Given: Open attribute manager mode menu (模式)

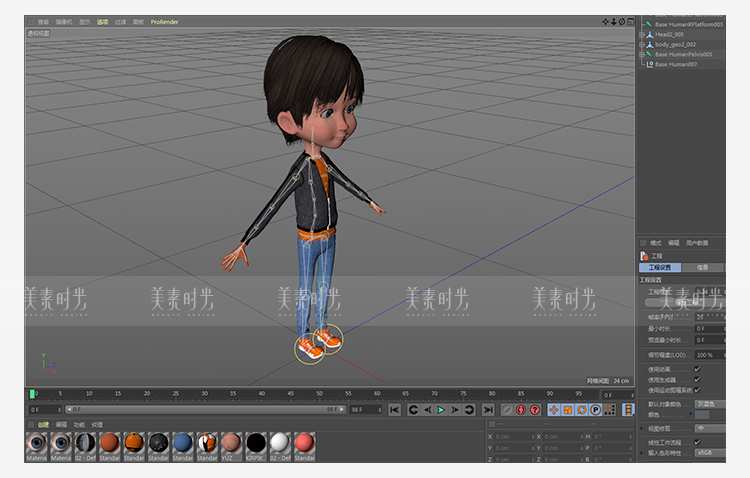Looking at the screenshot, I should tap(656, 243).
